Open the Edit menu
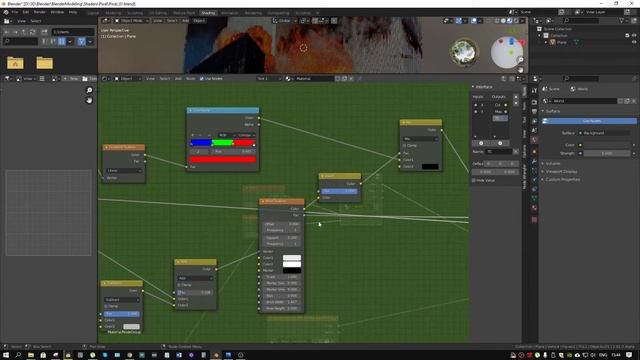The height and width of the screenshot is (360, 640). (26, 12)
